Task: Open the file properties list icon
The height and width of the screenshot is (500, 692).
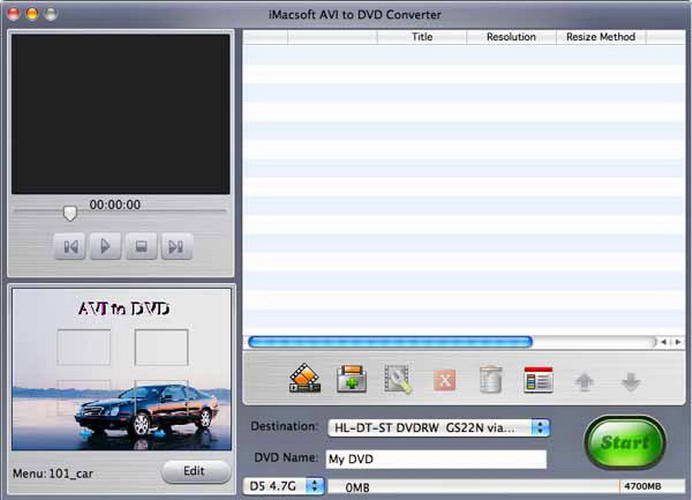Action: point(538,380)
